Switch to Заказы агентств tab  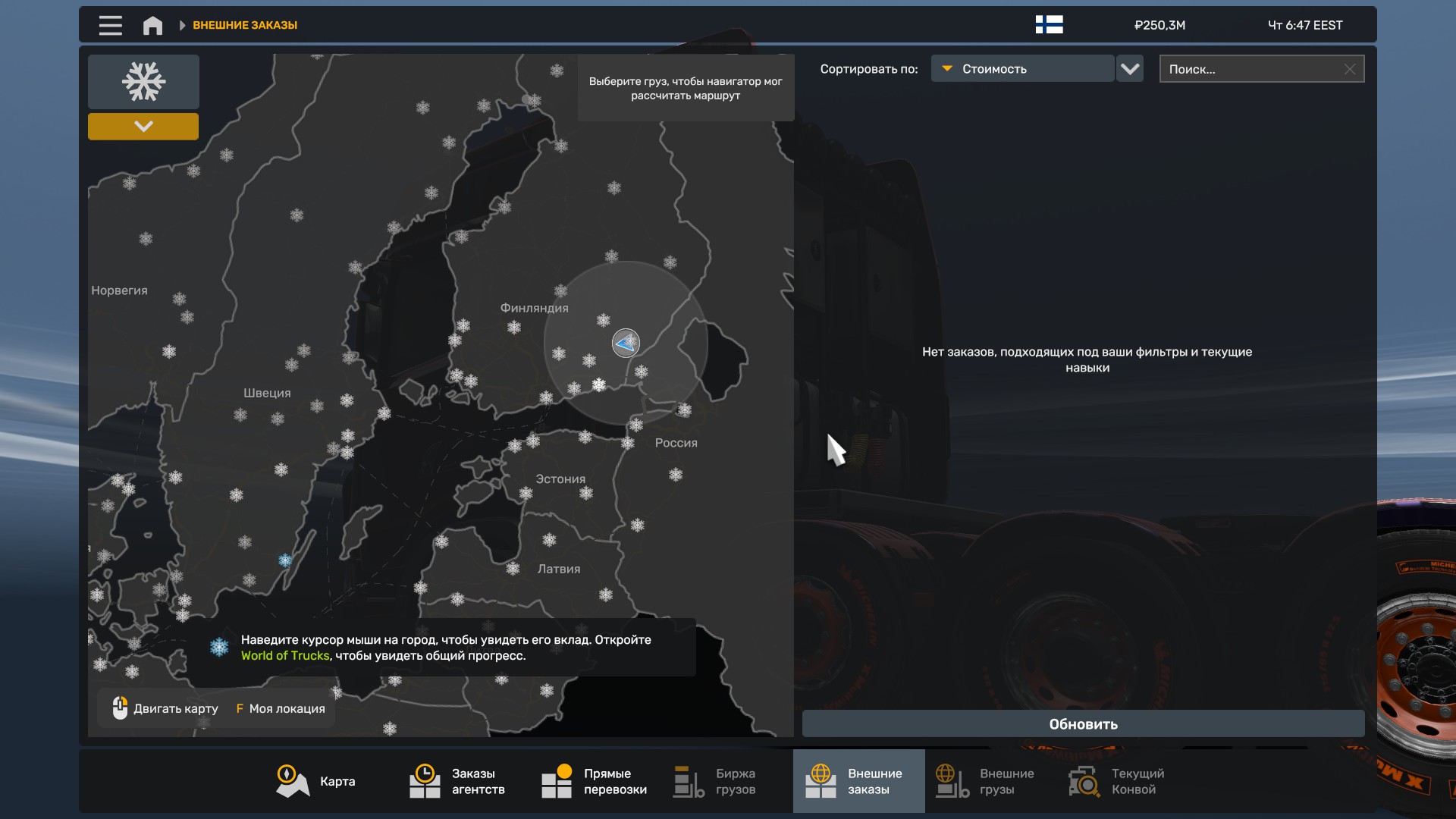click(457, 781)
